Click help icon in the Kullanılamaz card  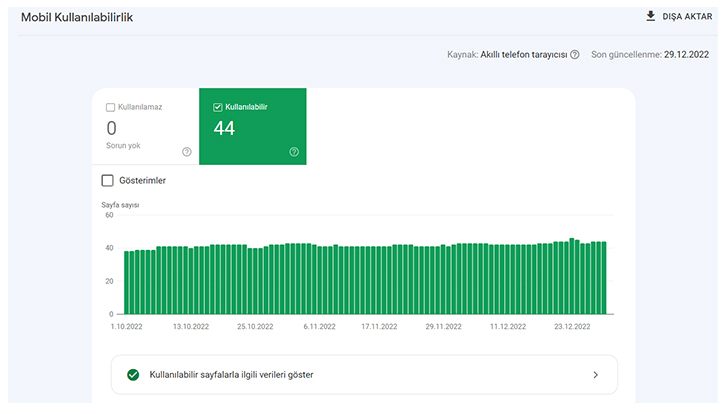click(x=186, y=152)
